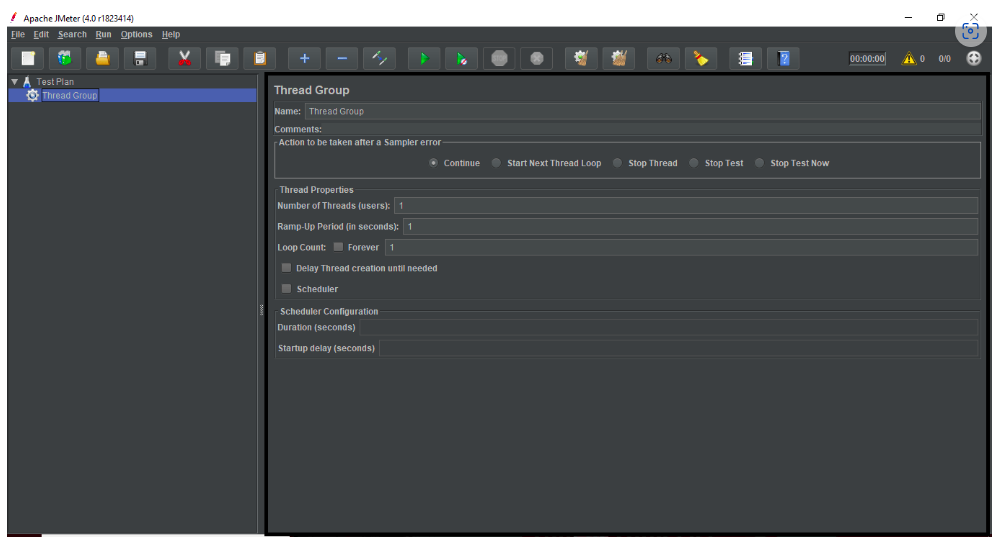Click the Function Helper list icon
The image size is (997, 539).
click(x=745, y=59)
